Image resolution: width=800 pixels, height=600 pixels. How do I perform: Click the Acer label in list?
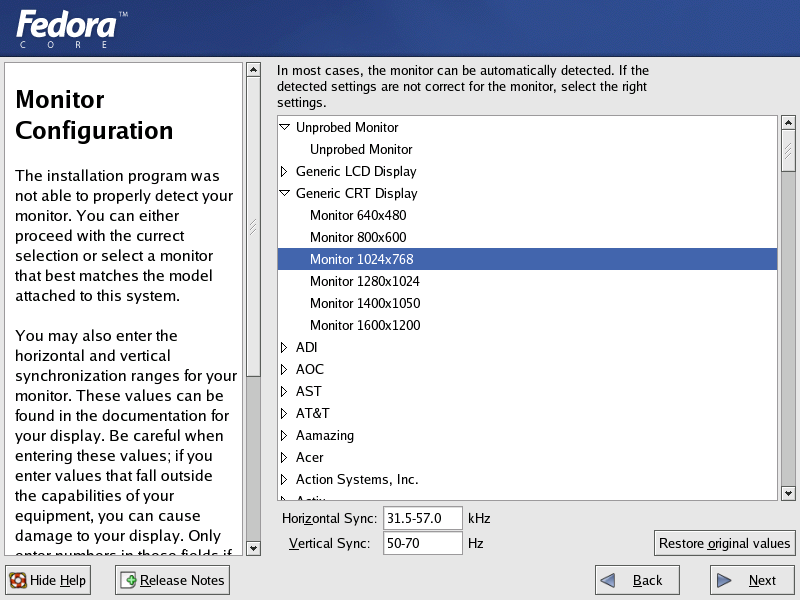click(310, 457)
